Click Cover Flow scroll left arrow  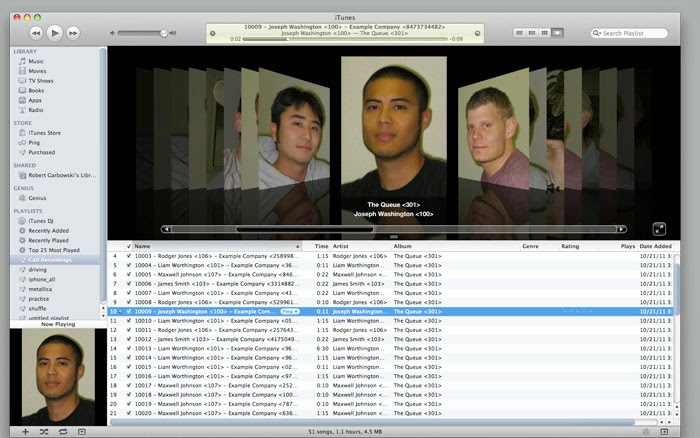click(x=166, y=229)
